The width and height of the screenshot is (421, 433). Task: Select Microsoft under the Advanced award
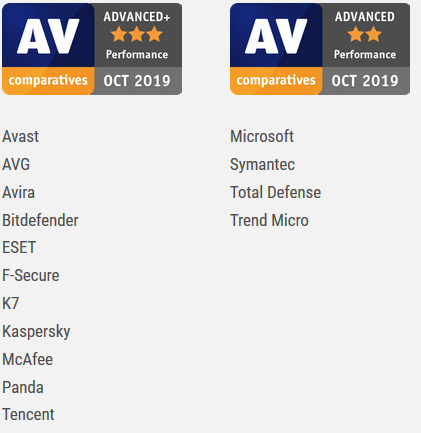(262, 136)
